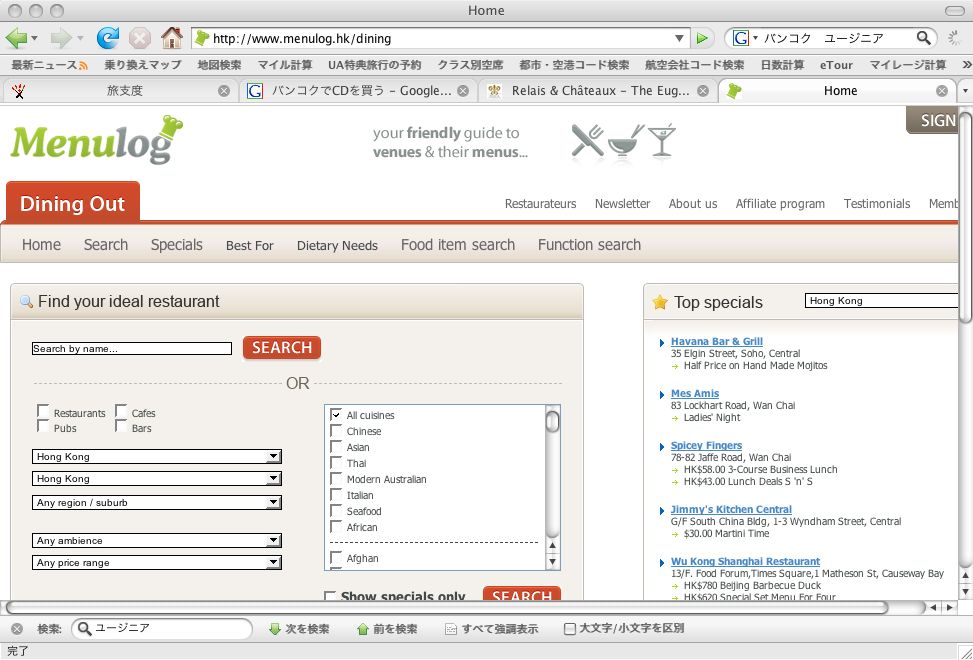
Task: Tick the Bars checkbox
Action: click(121, 426)
